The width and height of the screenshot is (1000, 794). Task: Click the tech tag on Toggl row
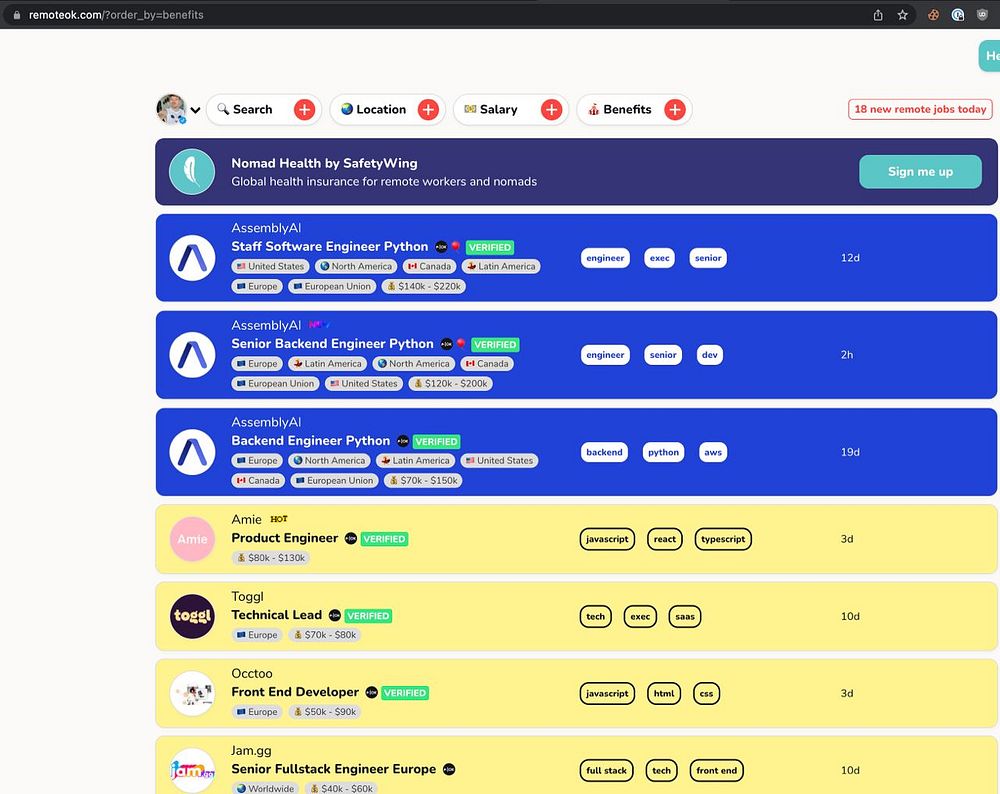point(596,617)
